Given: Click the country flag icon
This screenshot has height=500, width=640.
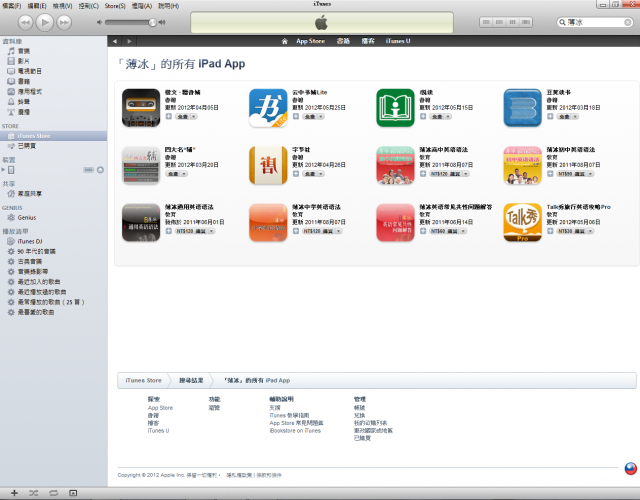Looking at the screenshot, I should 630,468.
